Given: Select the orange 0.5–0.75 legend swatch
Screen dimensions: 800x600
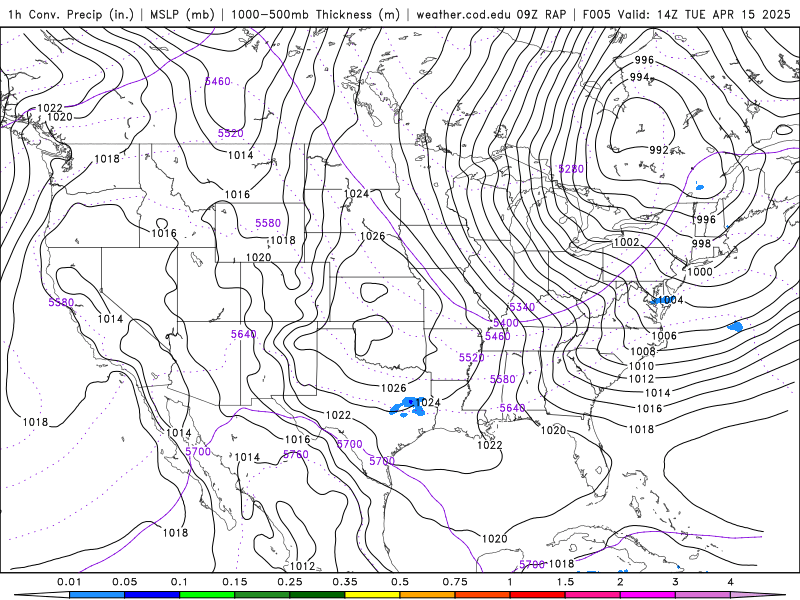Looking at the screenshot, I should pos(428,595).
